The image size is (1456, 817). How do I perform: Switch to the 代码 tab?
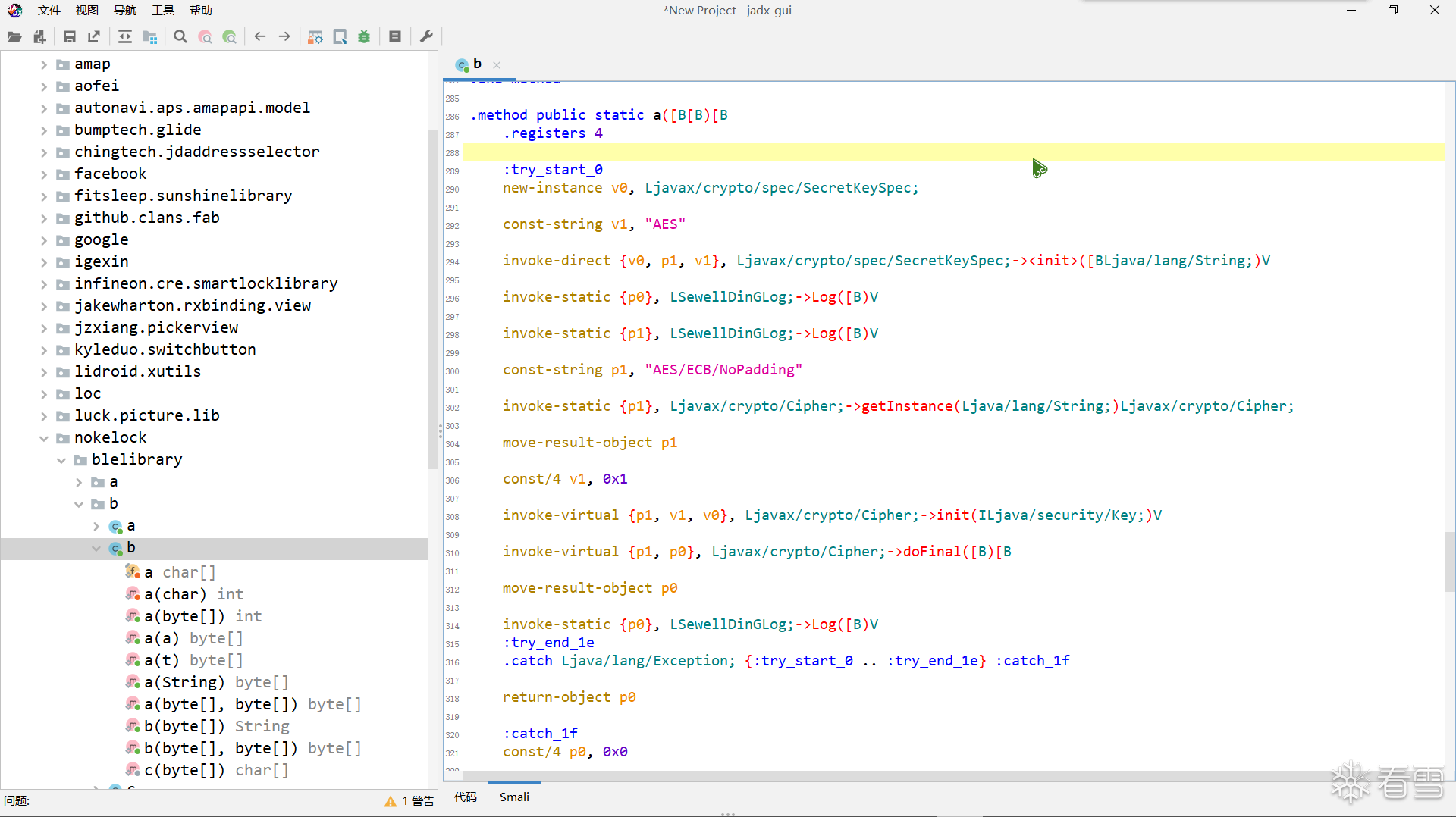coord(466,797)
